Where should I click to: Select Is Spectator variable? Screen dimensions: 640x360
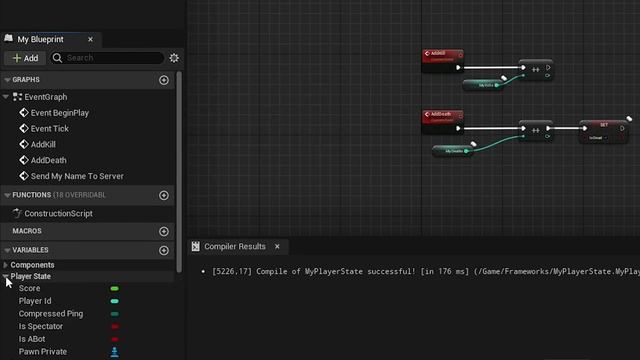point(40,326)
